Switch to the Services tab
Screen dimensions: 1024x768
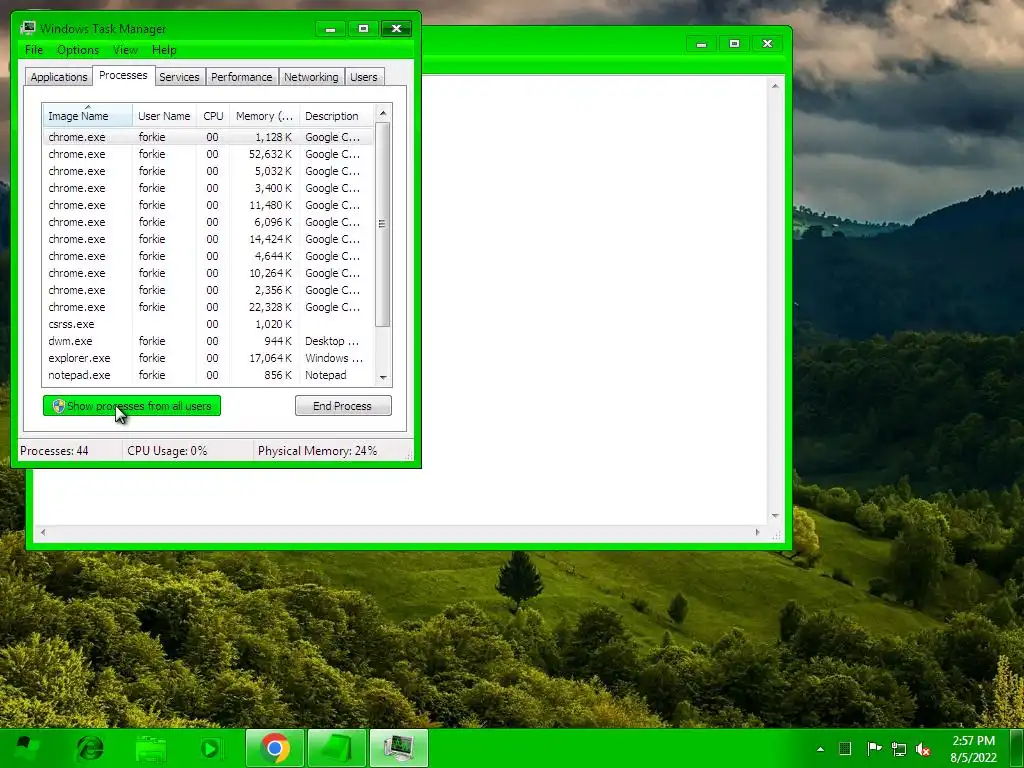(179, 77)
